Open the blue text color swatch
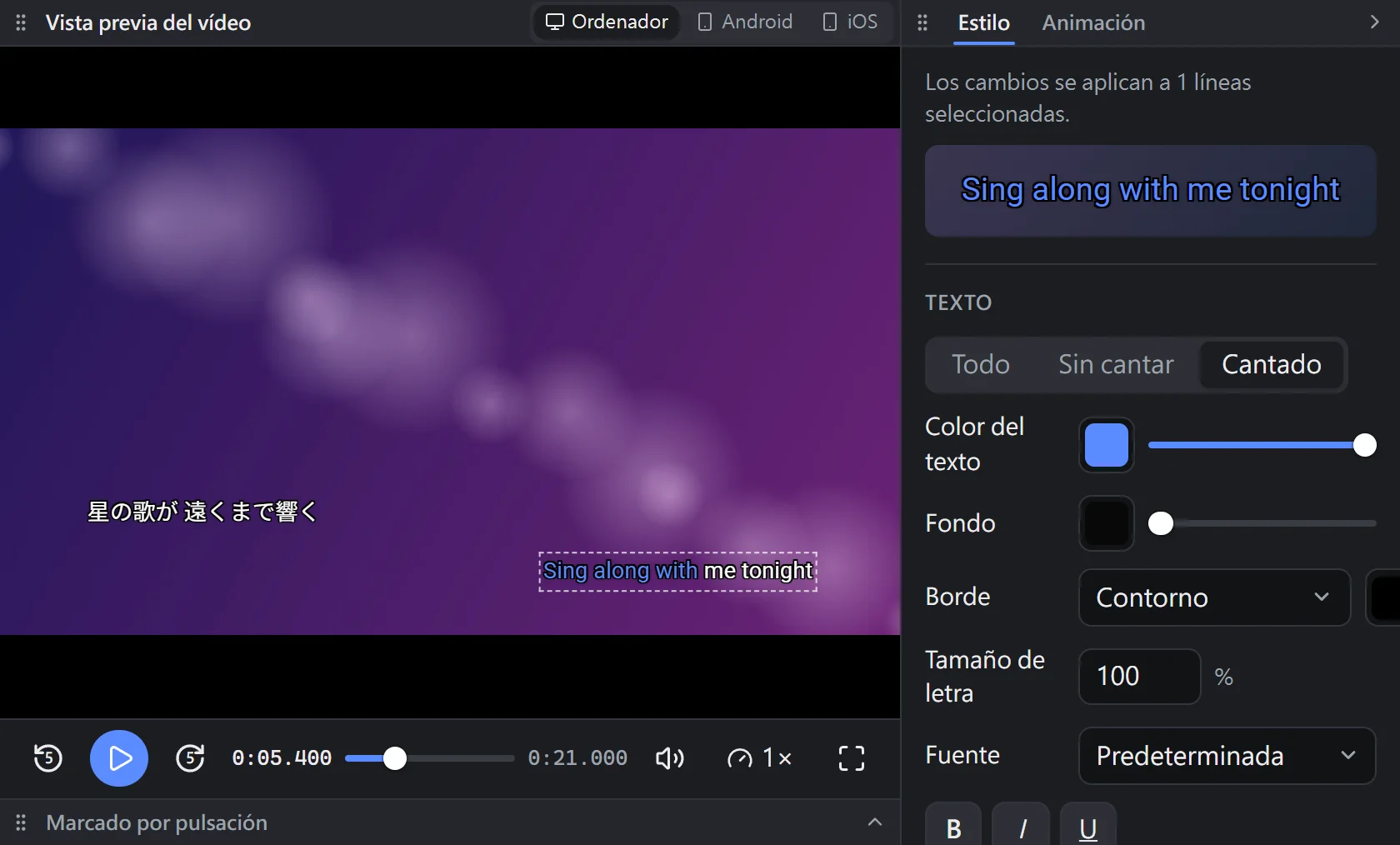Viewport: 1400px width, 845px height. pyautogui.click(x=1107, y=445)
